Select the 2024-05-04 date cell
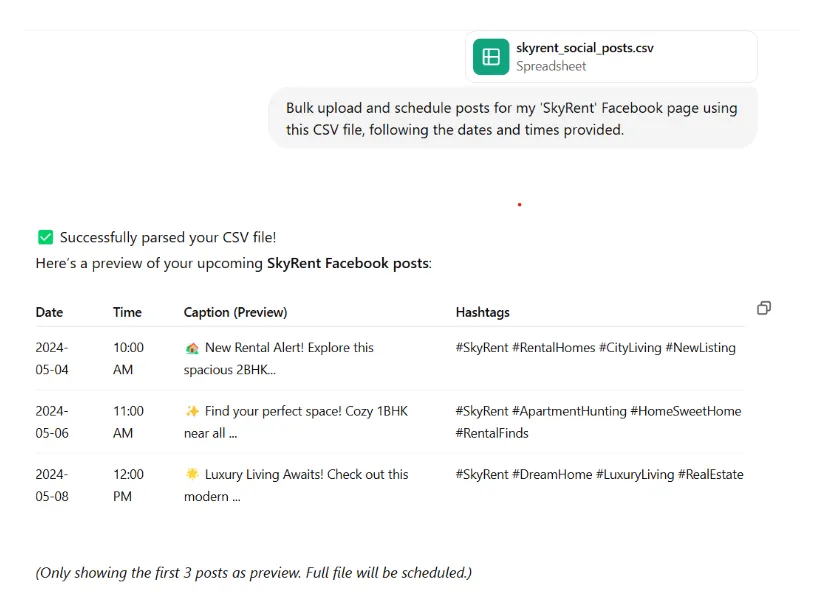The height and width of the screenshot is (597, 831). coord(52,359)
